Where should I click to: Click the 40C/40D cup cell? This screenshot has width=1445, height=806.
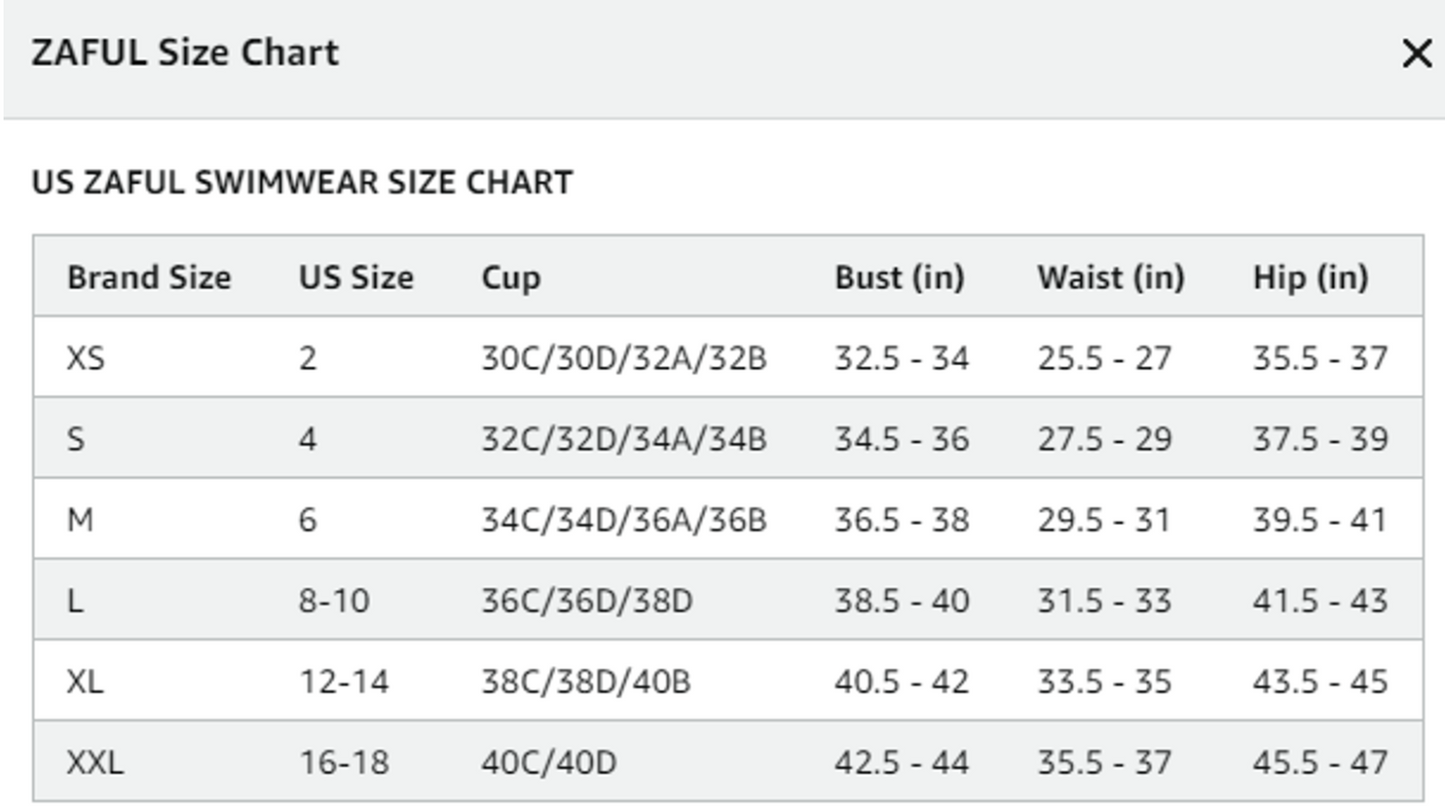pyautogui.click(x=549, y=763)
